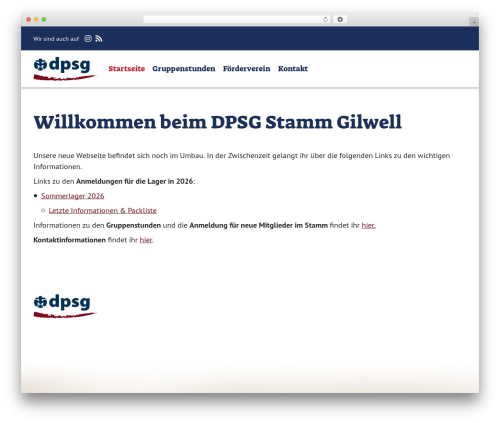Open the Kontakt menu item

[293, 68]
